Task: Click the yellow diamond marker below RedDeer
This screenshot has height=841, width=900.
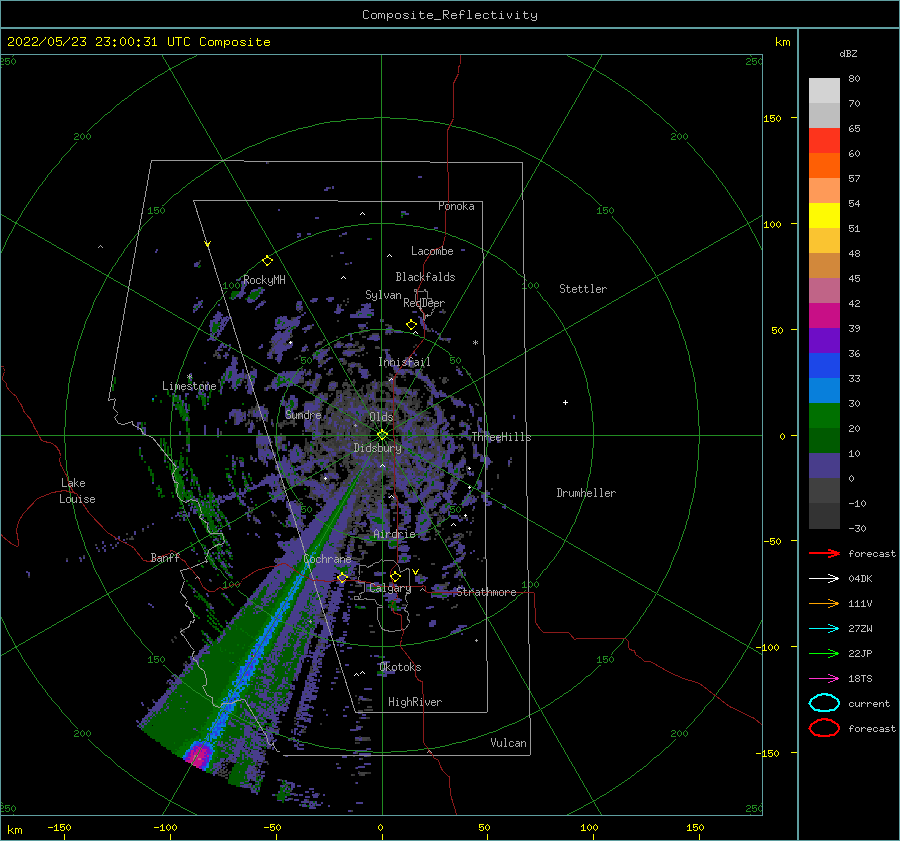Action: 411,325
